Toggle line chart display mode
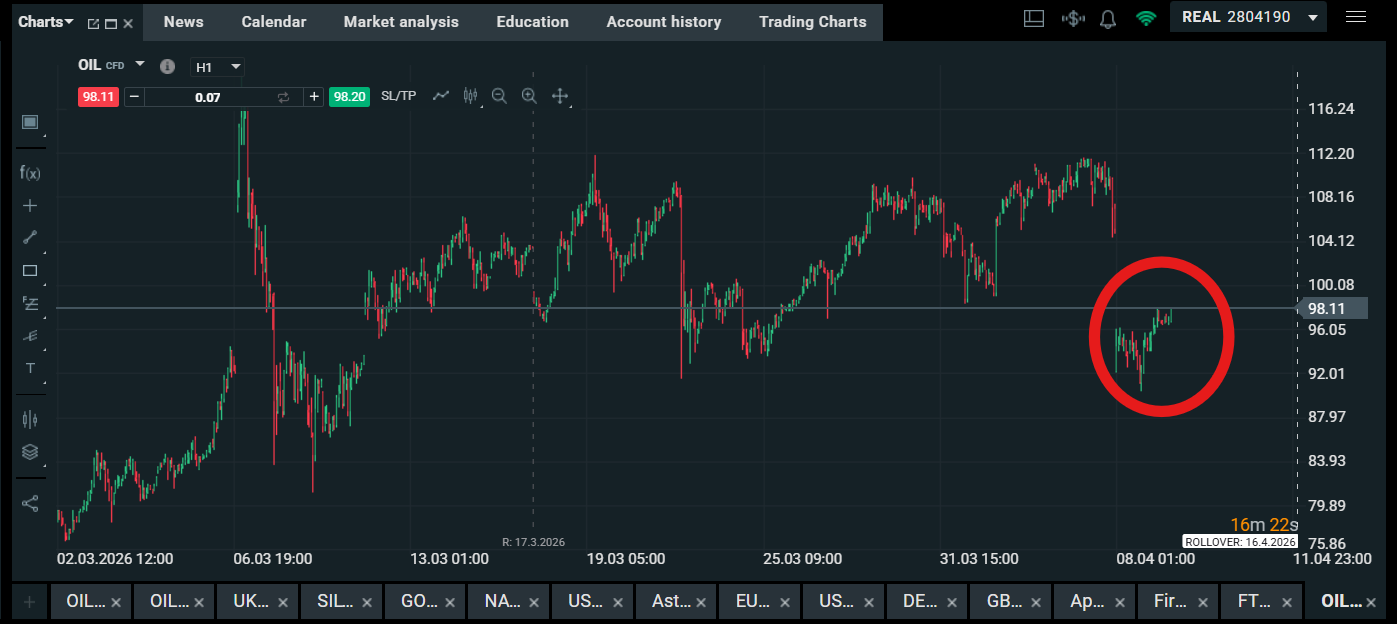This screenshot has width=1397, height=624. coord(441,96)
